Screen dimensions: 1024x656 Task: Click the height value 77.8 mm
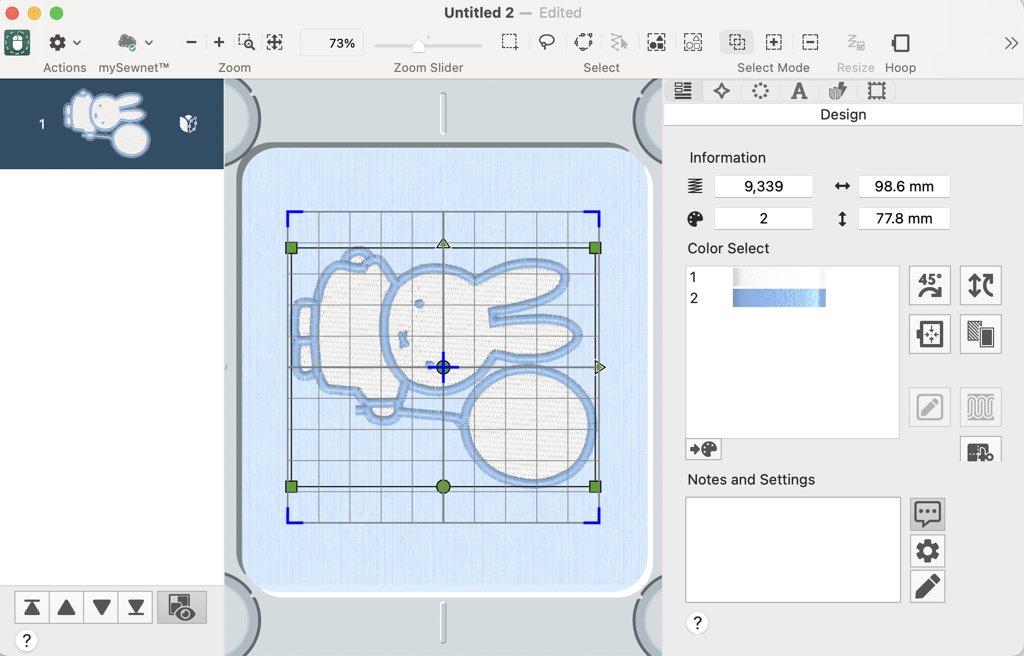(x=904, y=218)
